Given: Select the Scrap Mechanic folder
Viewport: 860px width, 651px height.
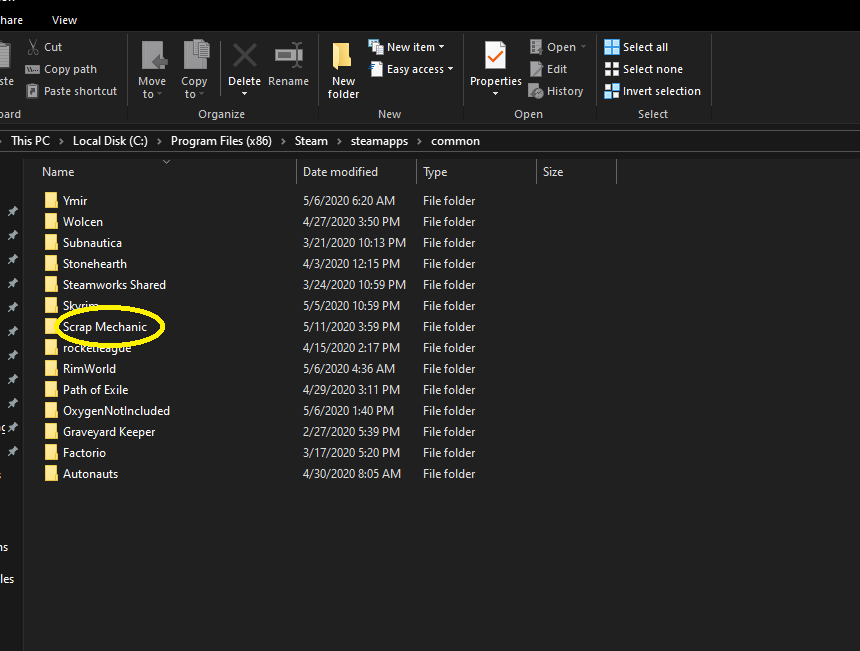Looking at the screenshot, I should (x=104, y=327).
